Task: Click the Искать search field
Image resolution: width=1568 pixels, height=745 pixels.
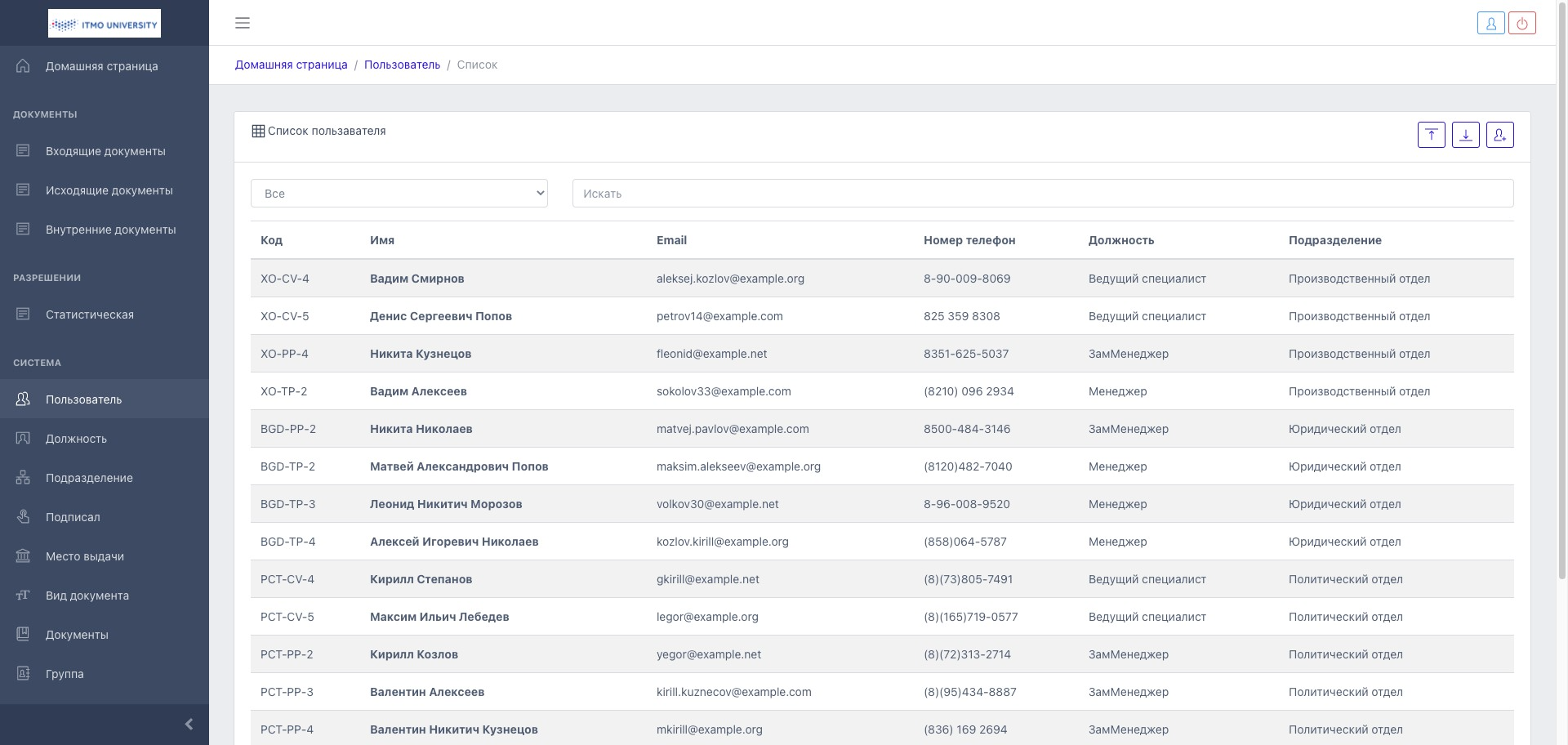Action: point(1042,194)
